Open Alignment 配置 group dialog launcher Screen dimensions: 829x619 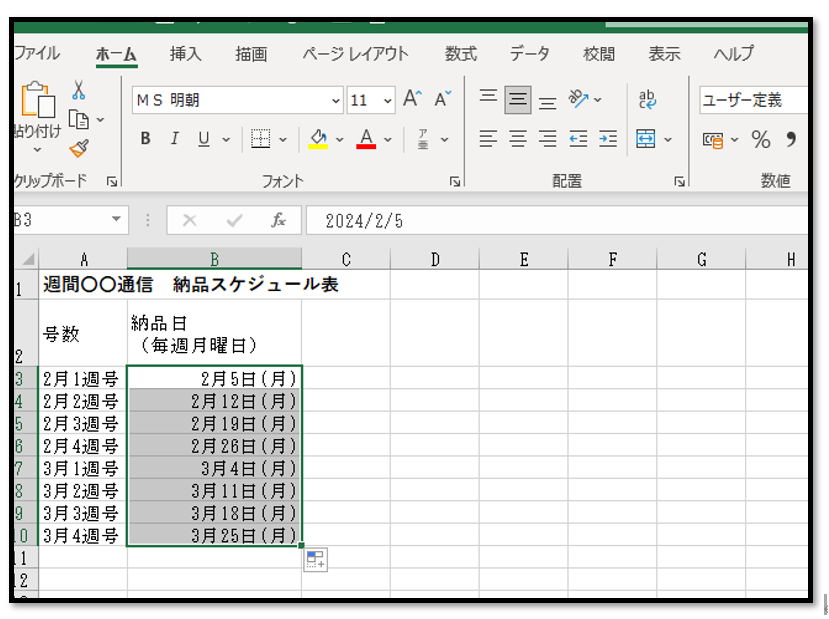(x=679, y=182)
